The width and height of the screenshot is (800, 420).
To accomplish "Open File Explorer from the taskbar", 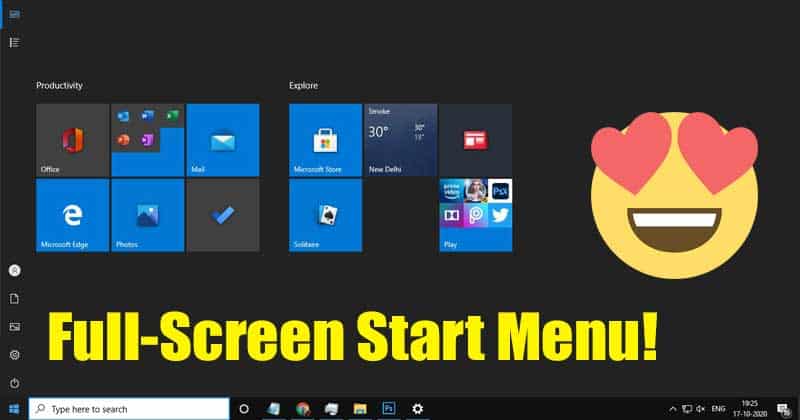I will 360,409.
